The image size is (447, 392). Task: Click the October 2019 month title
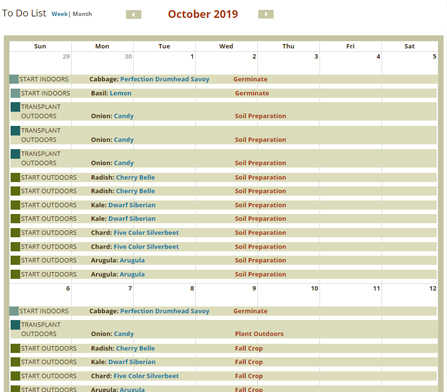[x=203, y=14]
